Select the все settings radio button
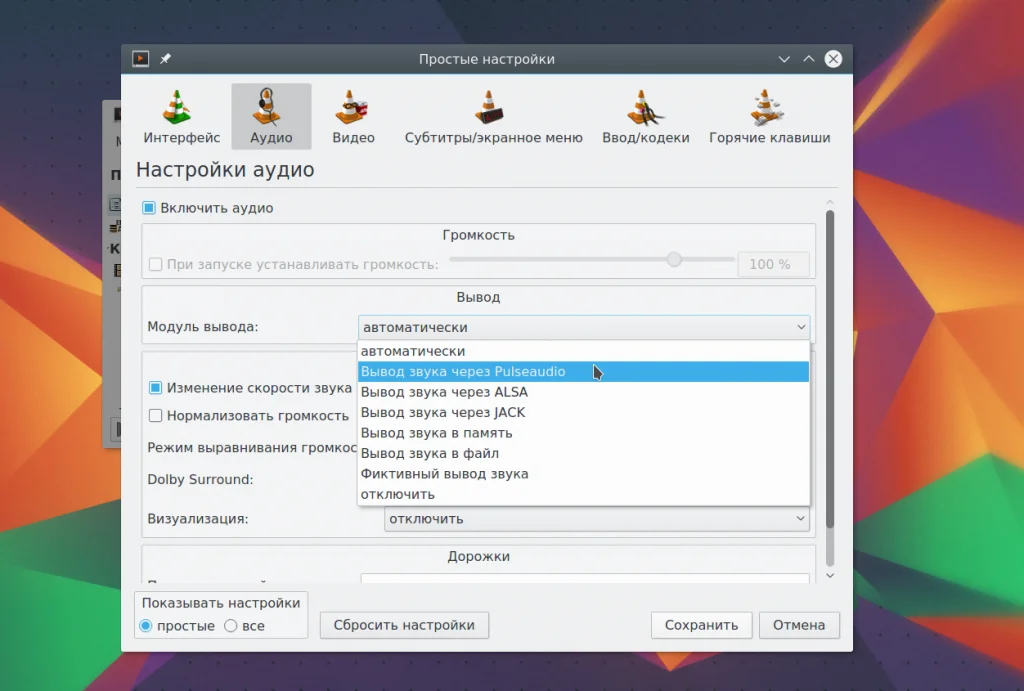The width and height of the screenshot is (1024, 691). coord(231,626)
